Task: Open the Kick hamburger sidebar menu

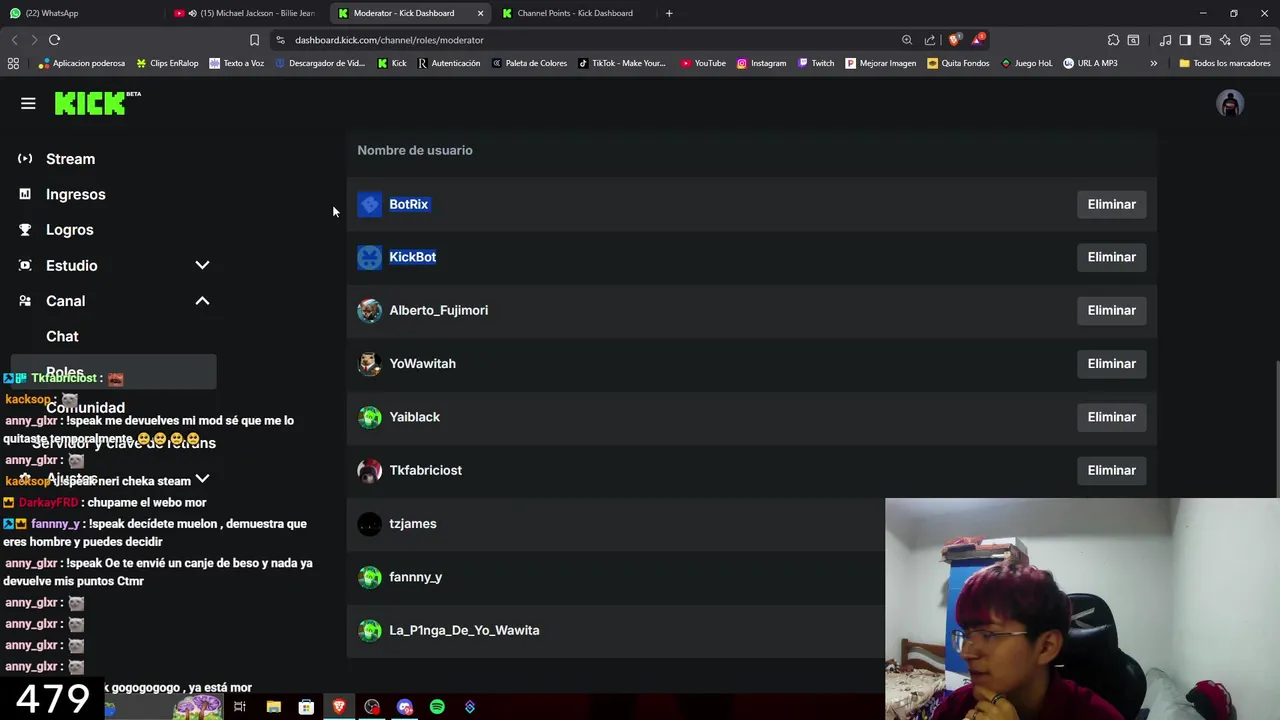Action: pyautogui.click(x=28, y=103)
